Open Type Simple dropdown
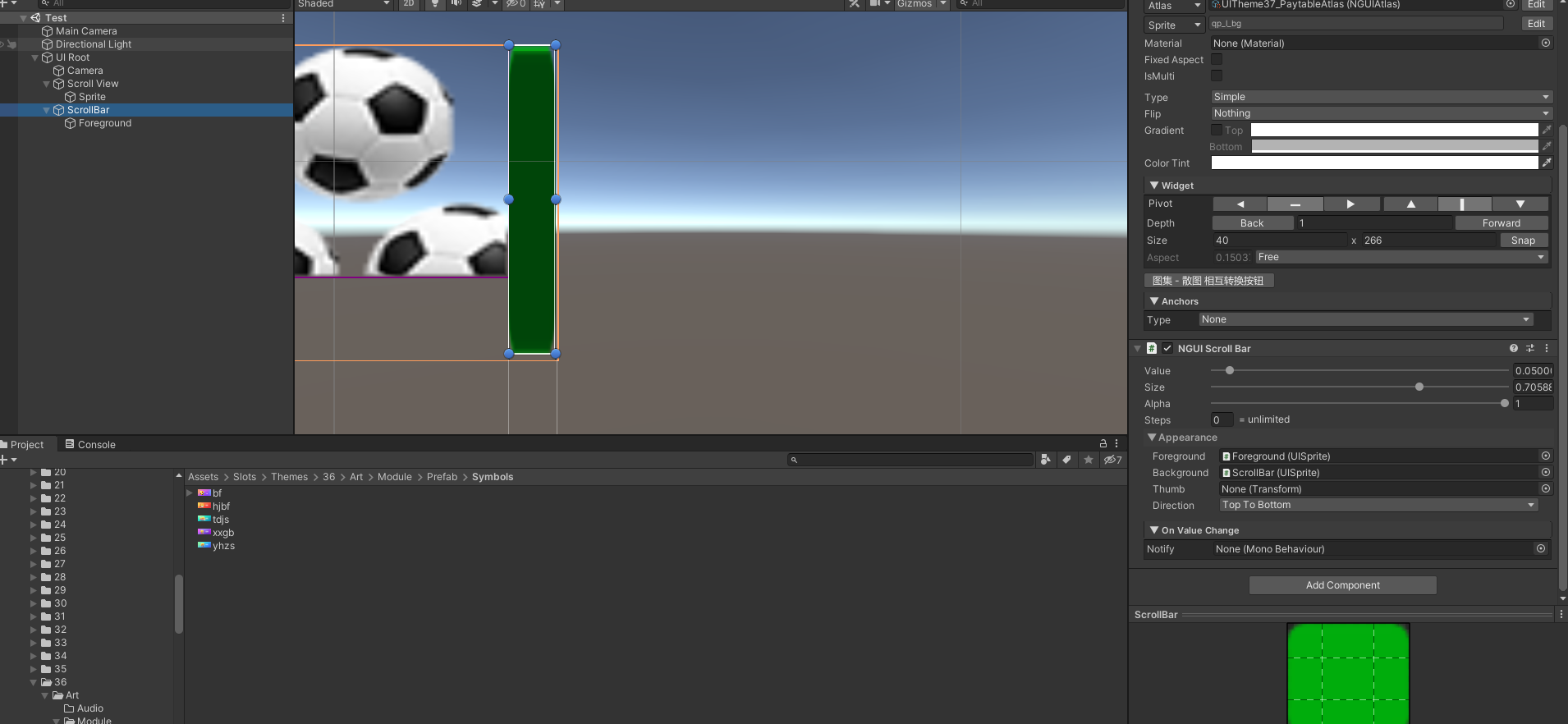This screenshot has width=1568, height=724. pyautogui.click(x=1382, y=97)
